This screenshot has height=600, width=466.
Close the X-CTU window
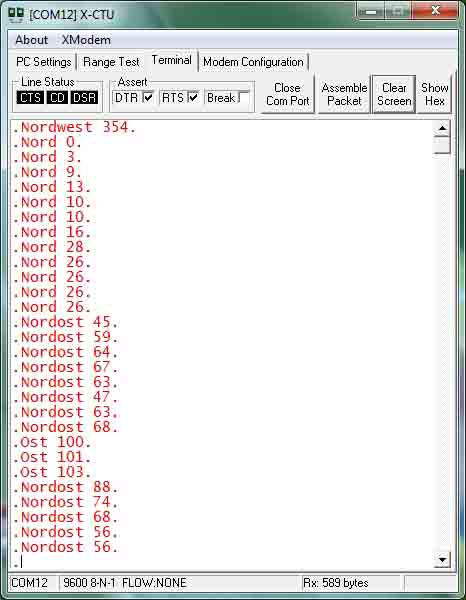pos(435,11)
